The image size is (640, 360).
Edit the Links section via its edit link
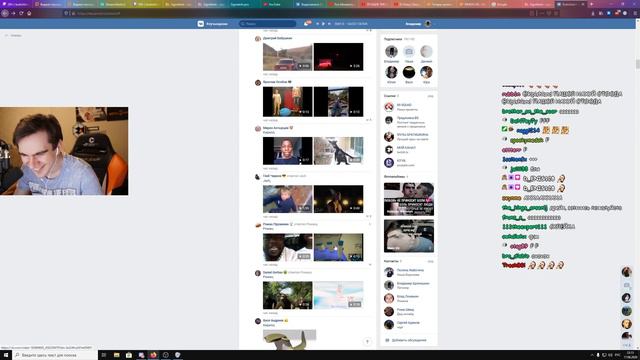pyautogui.click(x=430, y=96)
